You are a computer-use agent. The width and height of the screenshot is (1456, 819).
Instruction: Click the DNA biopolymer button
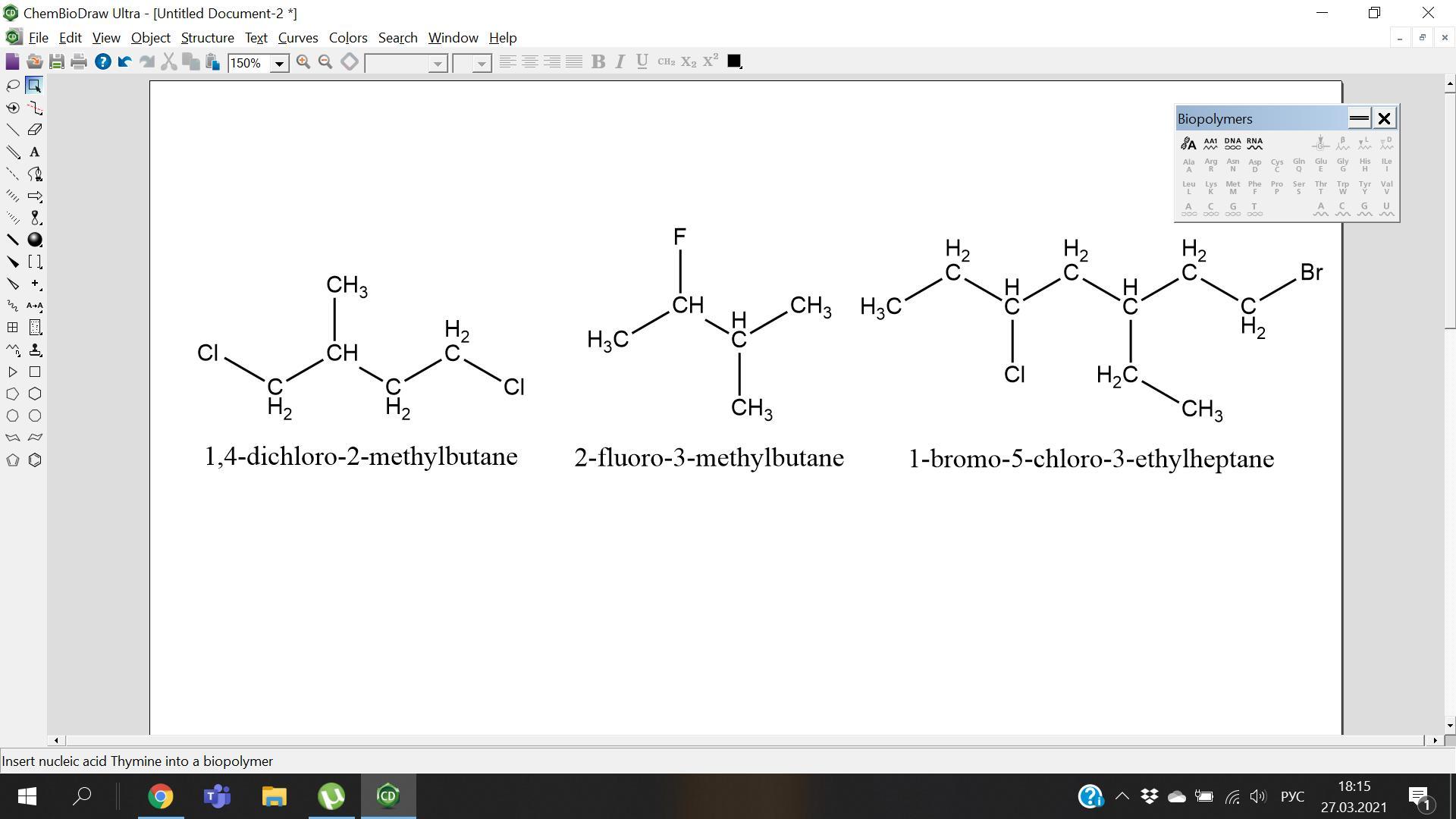pos(1232,143)
